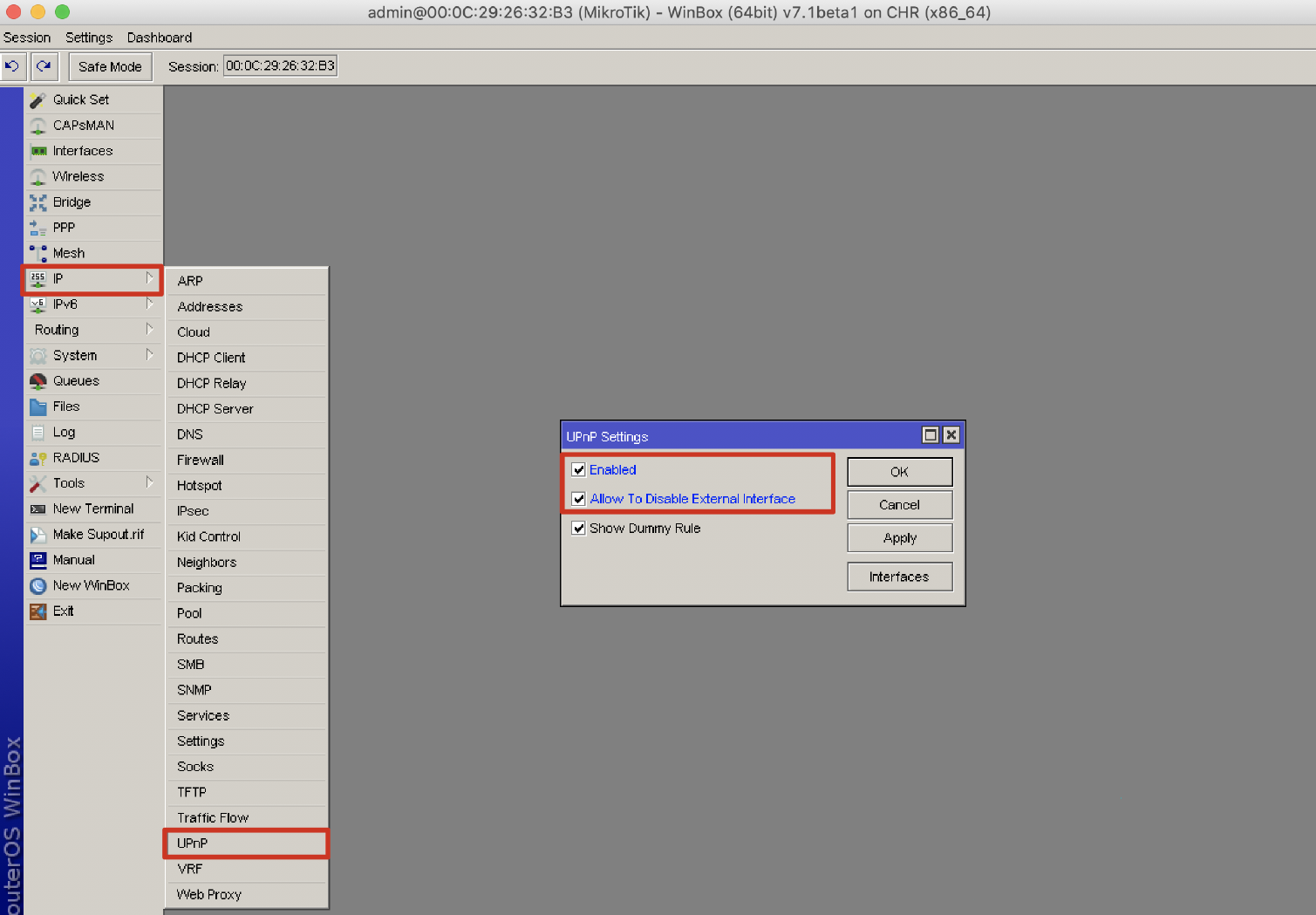The width and height of the screenshot is (1316, 915).
Task: Choose Neighbors in IP submenu
Action: tap(246, 563)
